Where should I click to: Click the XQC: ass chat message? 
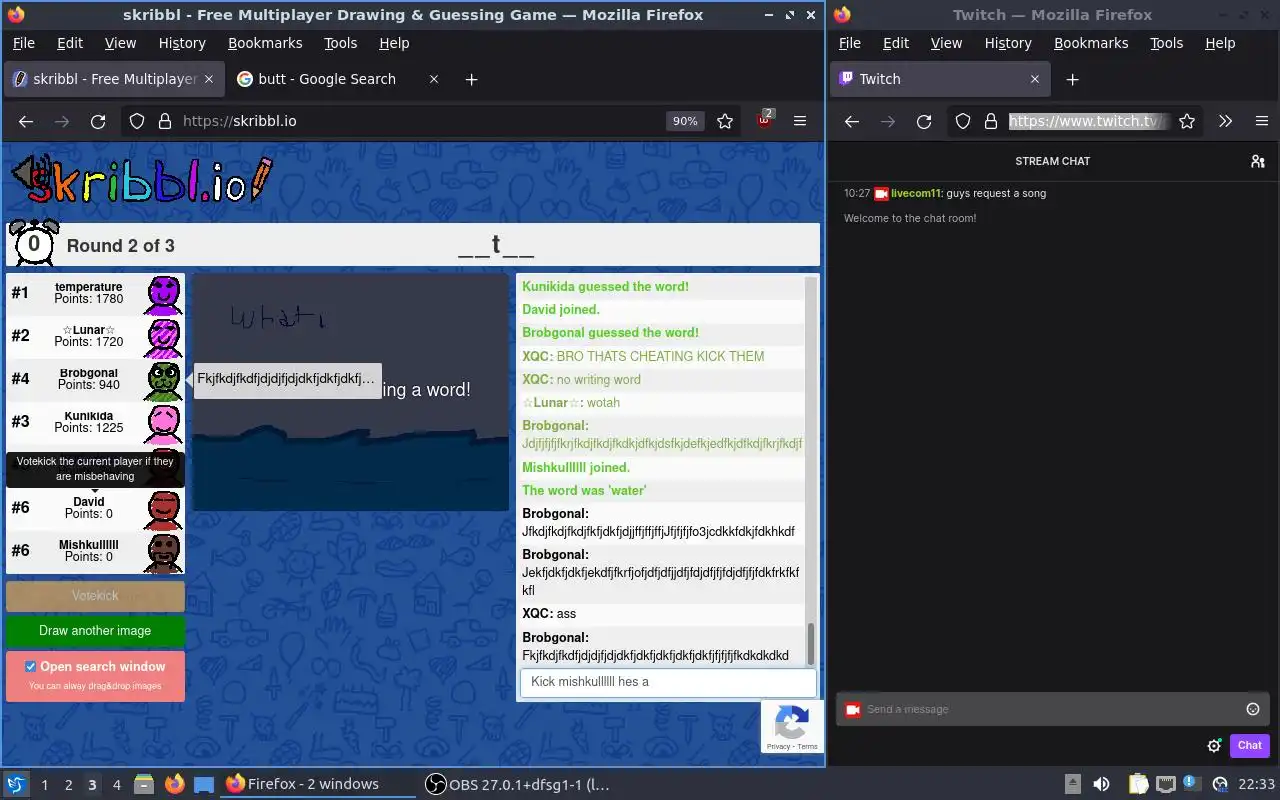point(549,614)
